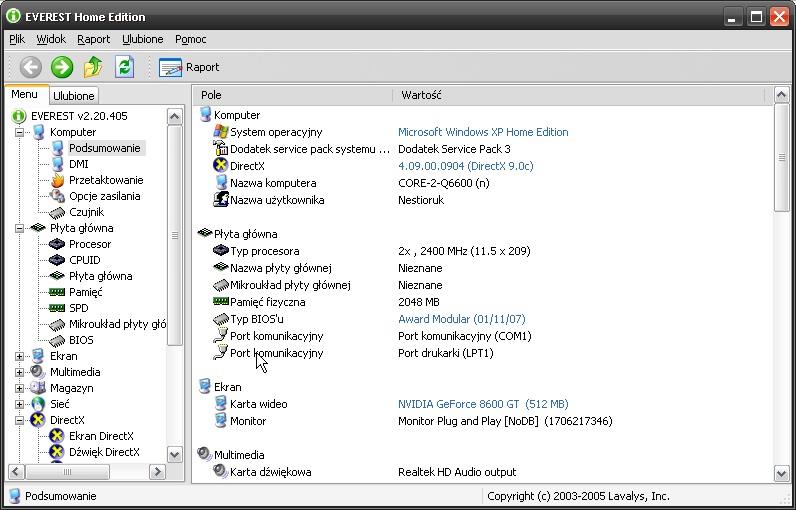
Task: Go back with the grey left arrow
Action: pos(31,67)
